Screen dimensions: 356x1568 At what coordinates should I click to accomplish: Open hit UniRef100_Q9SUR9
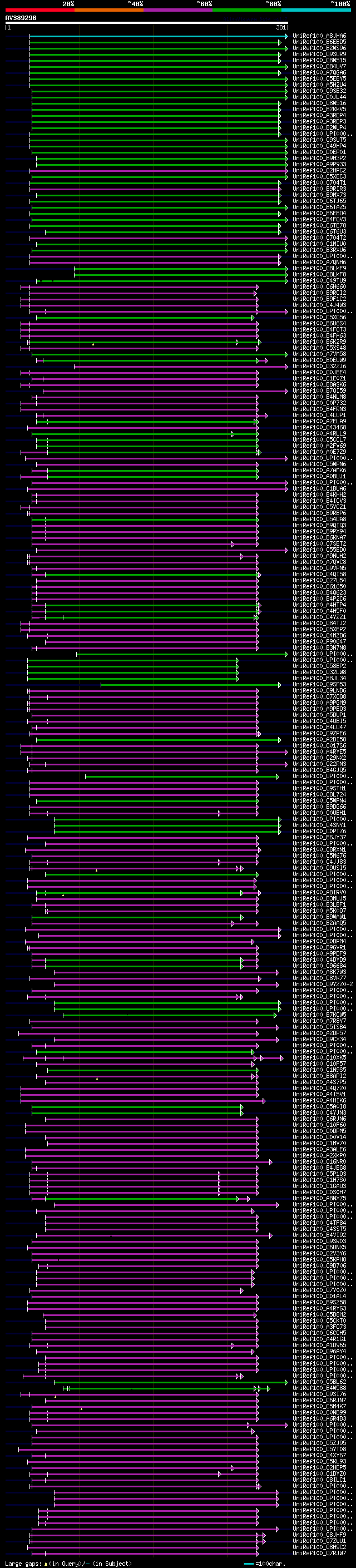pyautogui.click(x=319, y=54)
